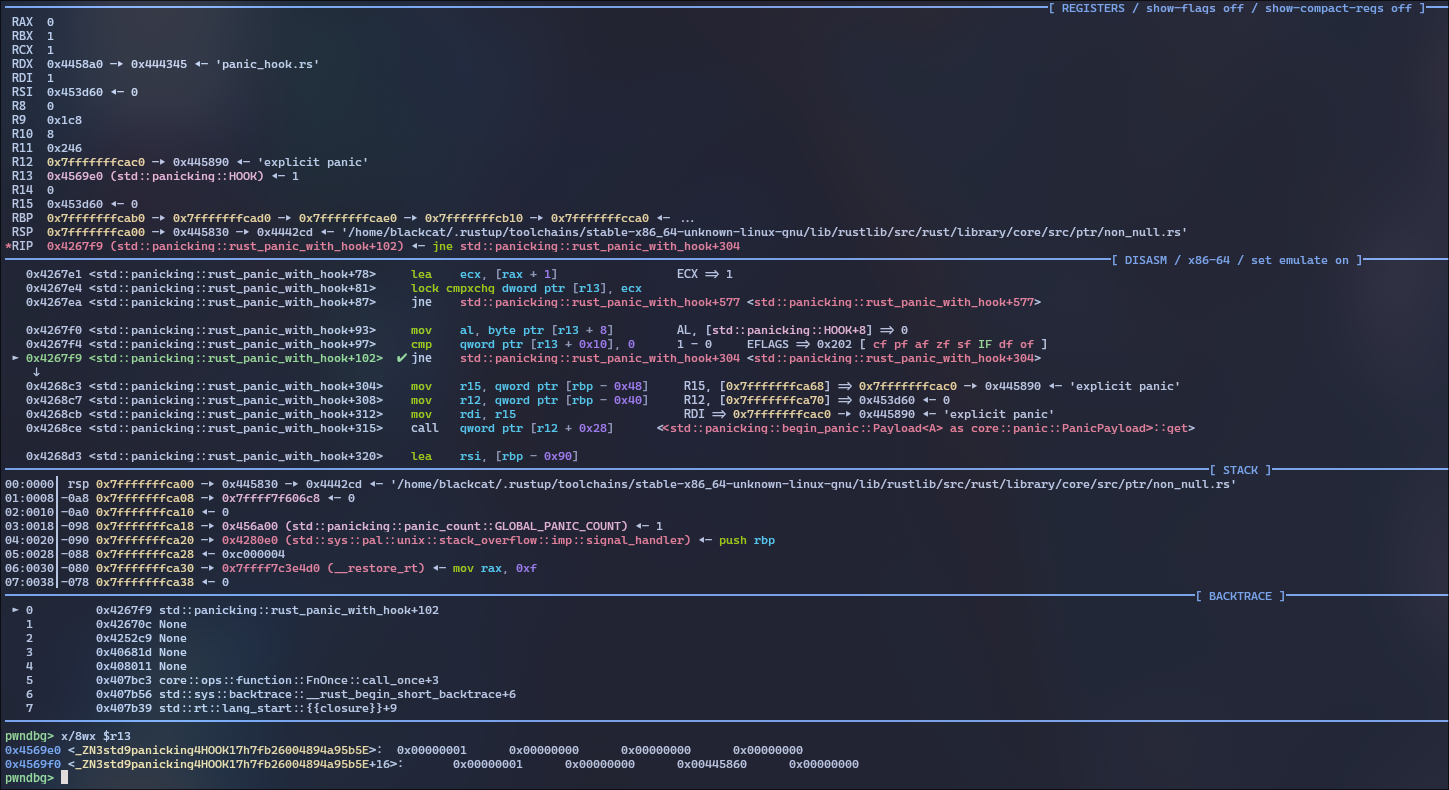Viewport: 1449px width, 790px height.
Task: Select the STACK section header
Action: pyautogui.click(x=1240, y=470)
